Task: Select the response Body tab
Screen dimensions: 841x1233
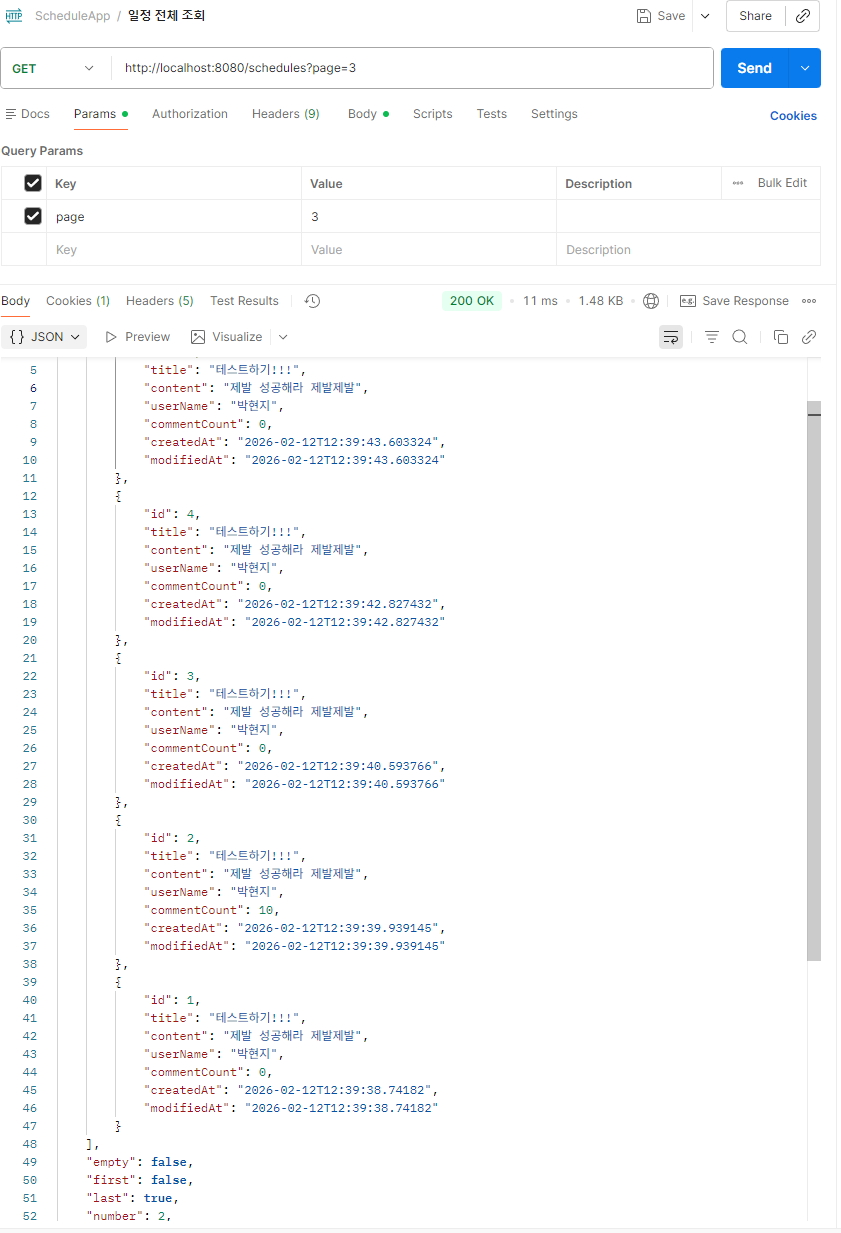Action: click(16, 301)
